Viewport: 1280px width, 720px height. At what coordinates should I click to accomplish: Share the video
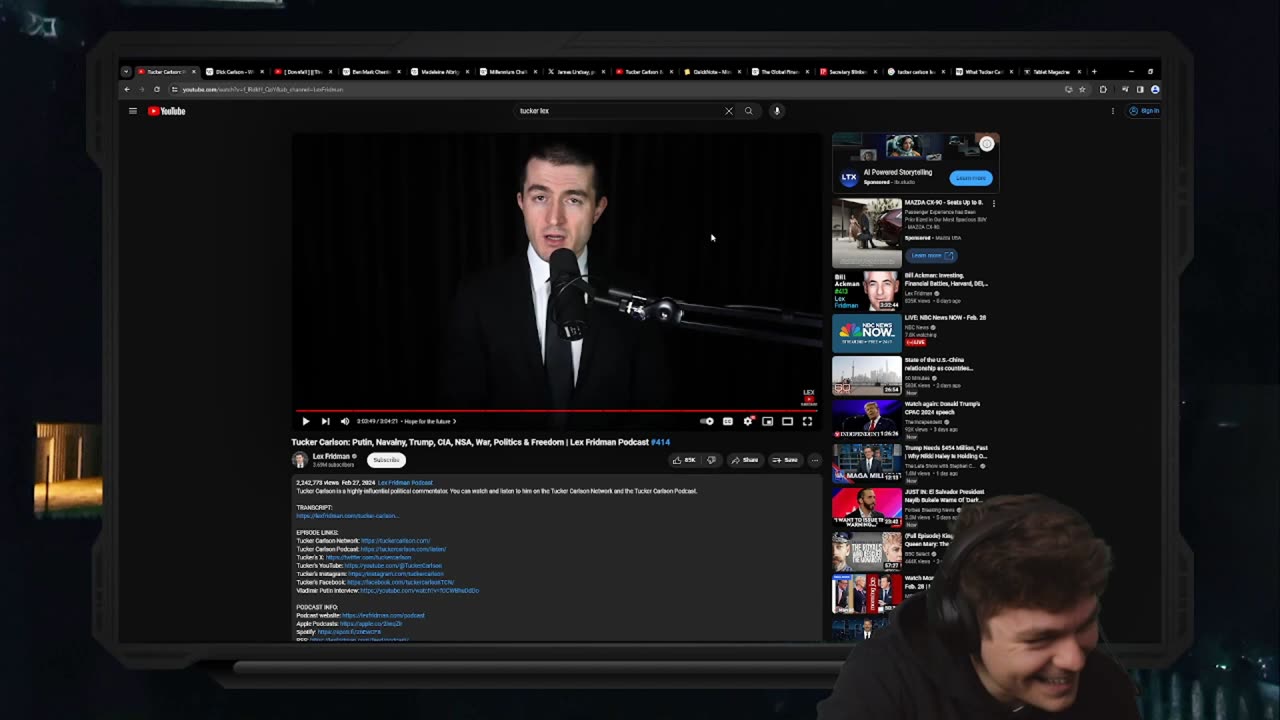point(744,460)
